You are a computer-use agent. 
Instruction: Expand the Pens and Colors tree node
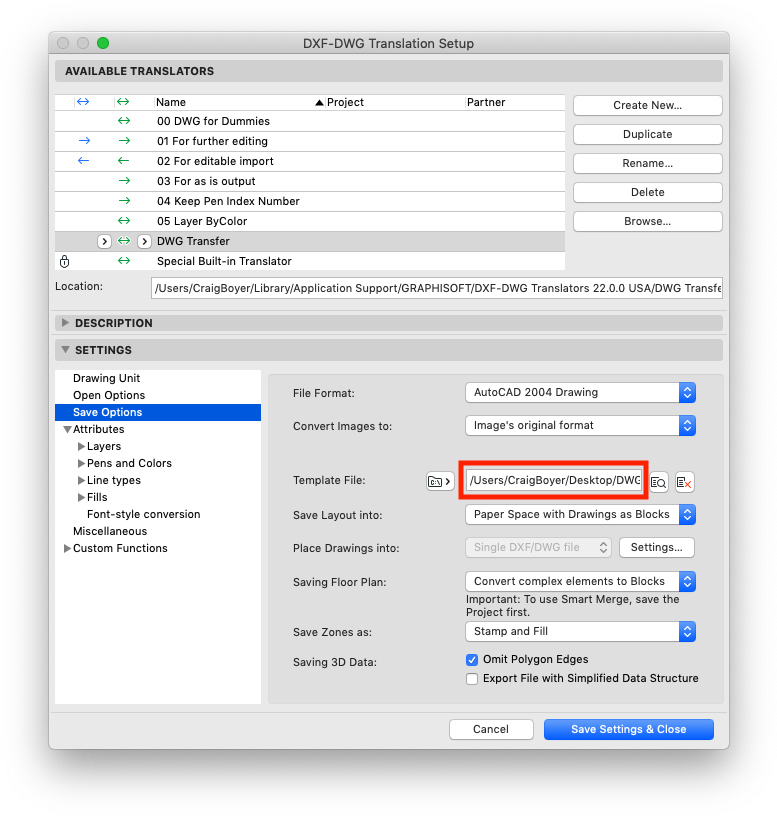coord(81,463)
